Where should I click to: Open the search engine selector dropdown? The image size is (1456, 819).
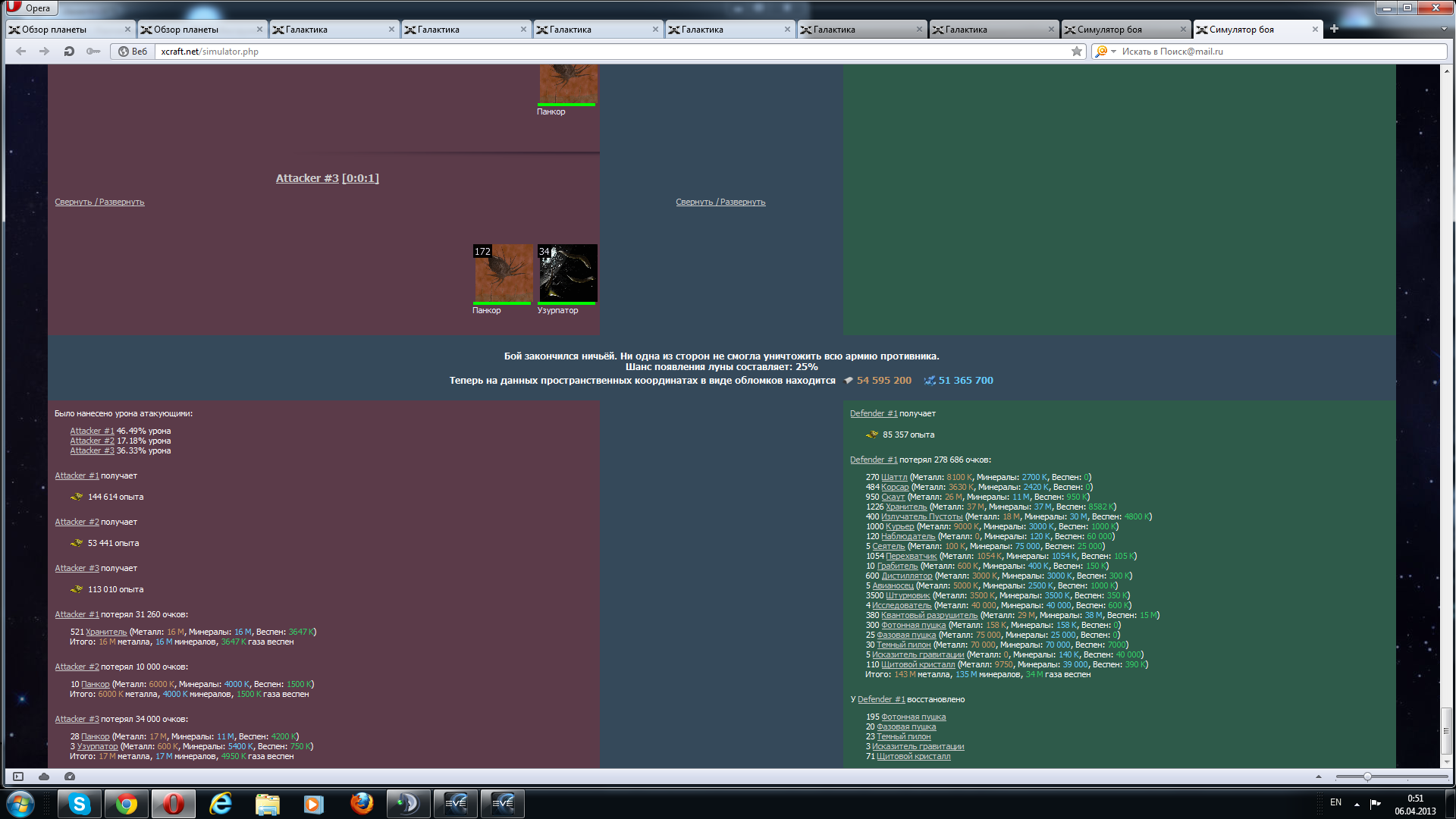tap(1105, 52)
